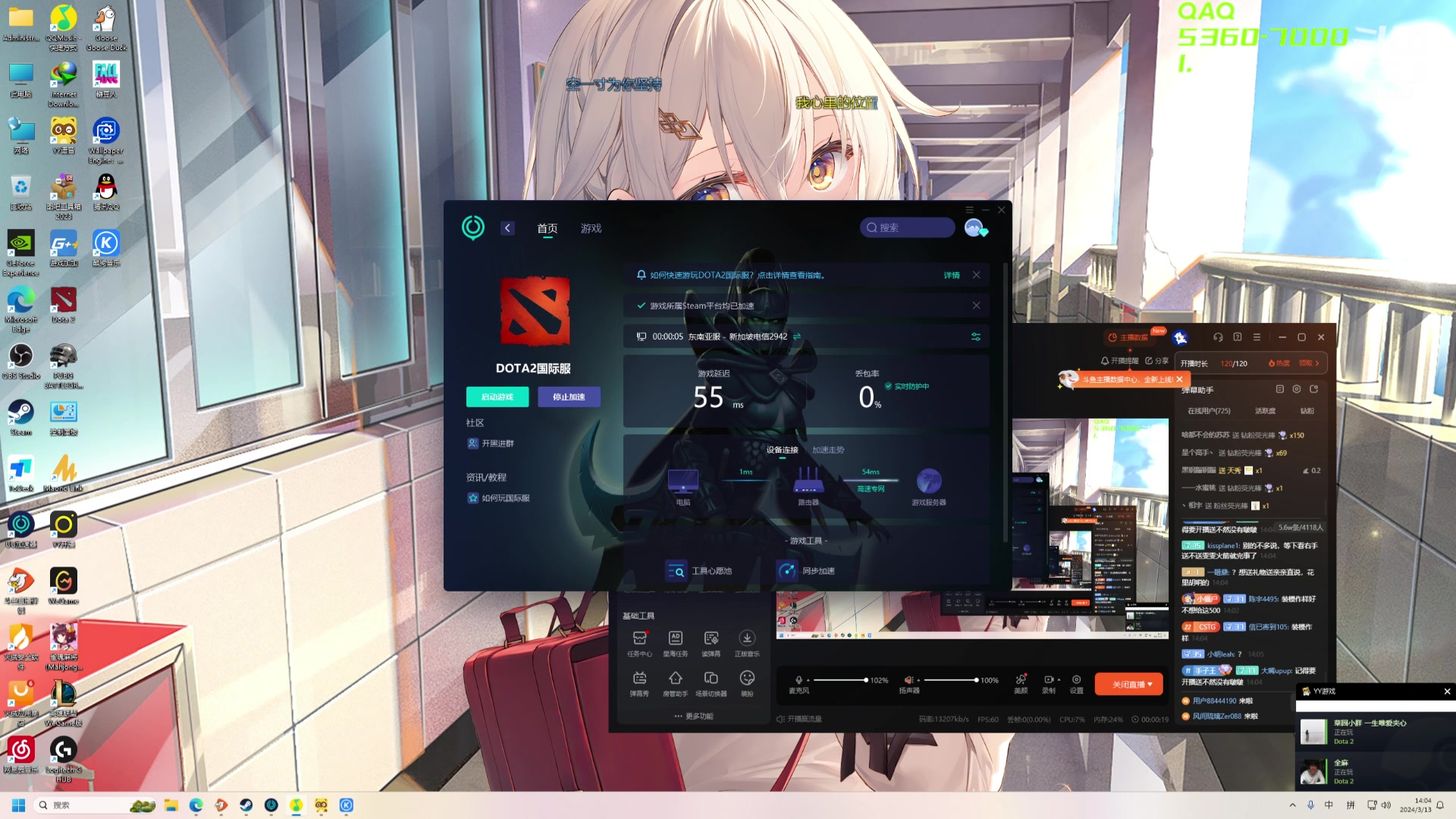Screen dimensions: 1456x819
Task: Open the 工具心愿池 tool
Action: (698, 571)
